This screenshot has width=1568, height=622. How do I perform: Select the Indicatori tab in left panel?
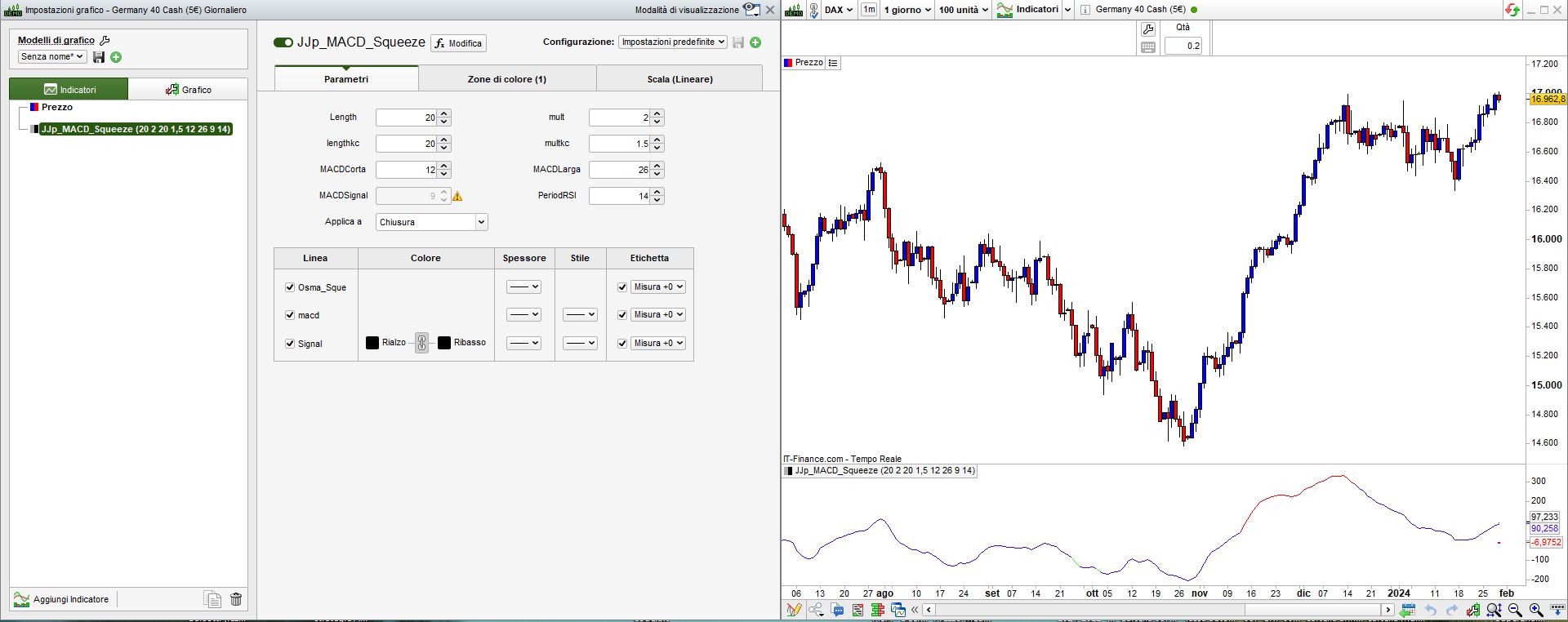69,89
